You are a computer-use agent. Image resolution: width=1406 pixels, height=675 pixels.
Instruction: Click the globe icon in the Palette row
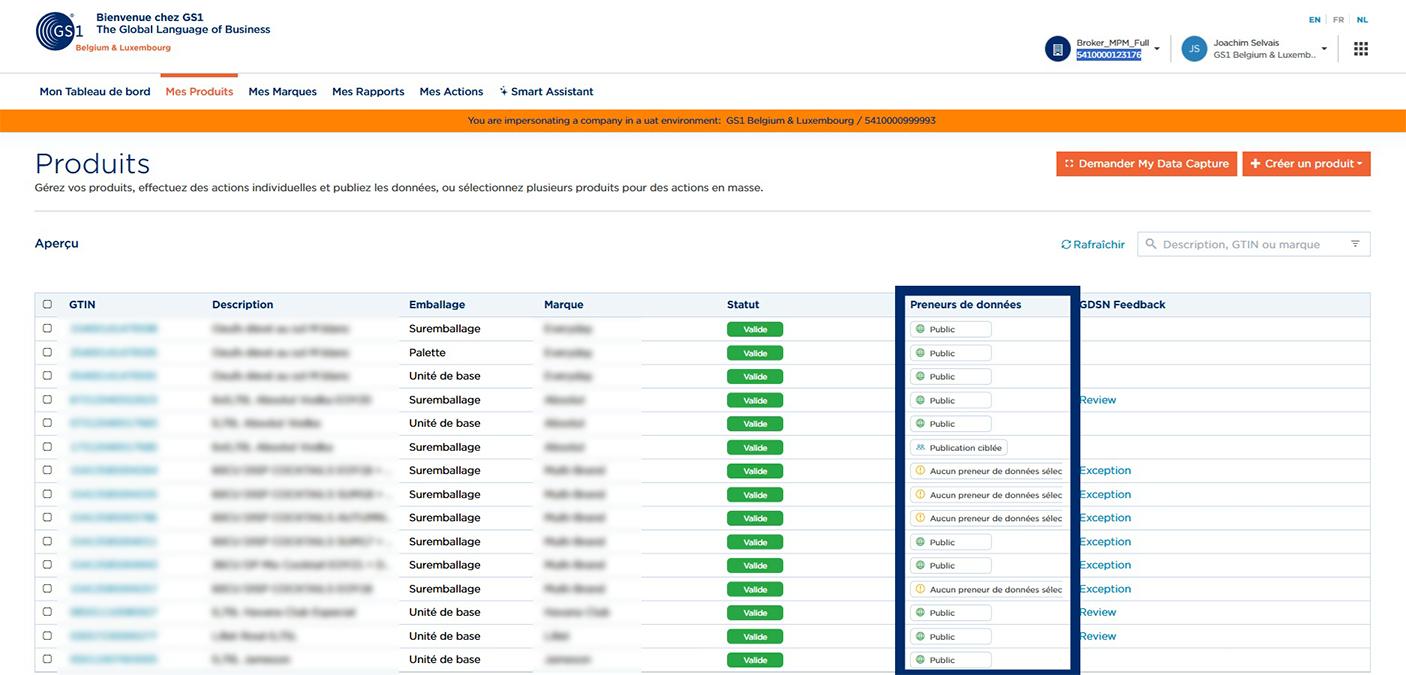click(x=920, y=353)
